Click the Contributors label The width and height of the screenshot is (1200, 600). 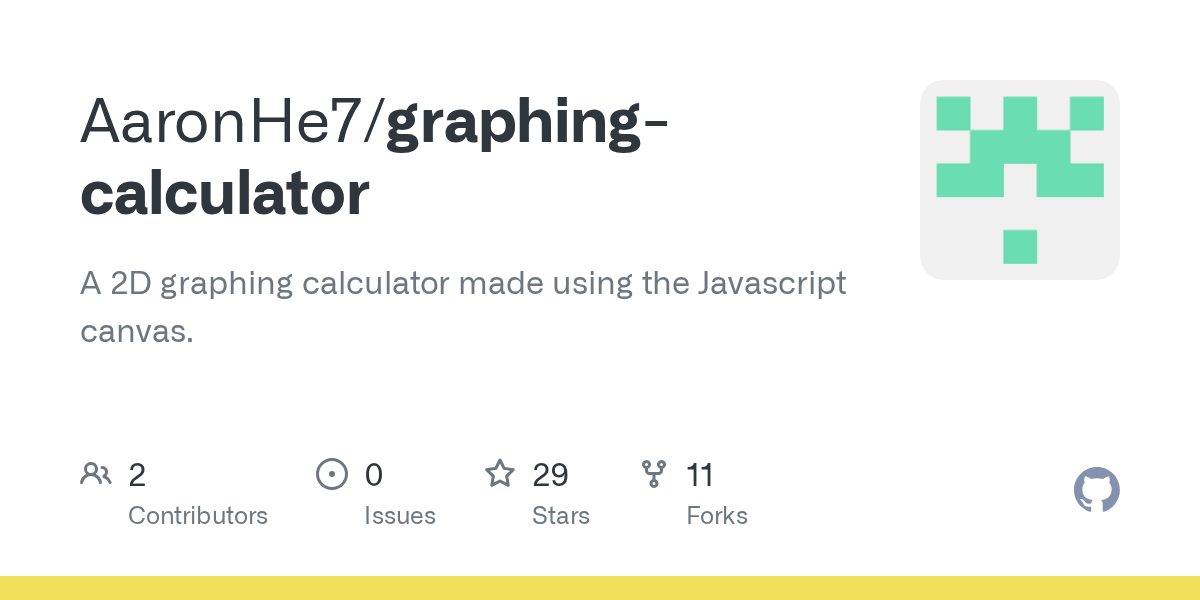click(198, 516)
